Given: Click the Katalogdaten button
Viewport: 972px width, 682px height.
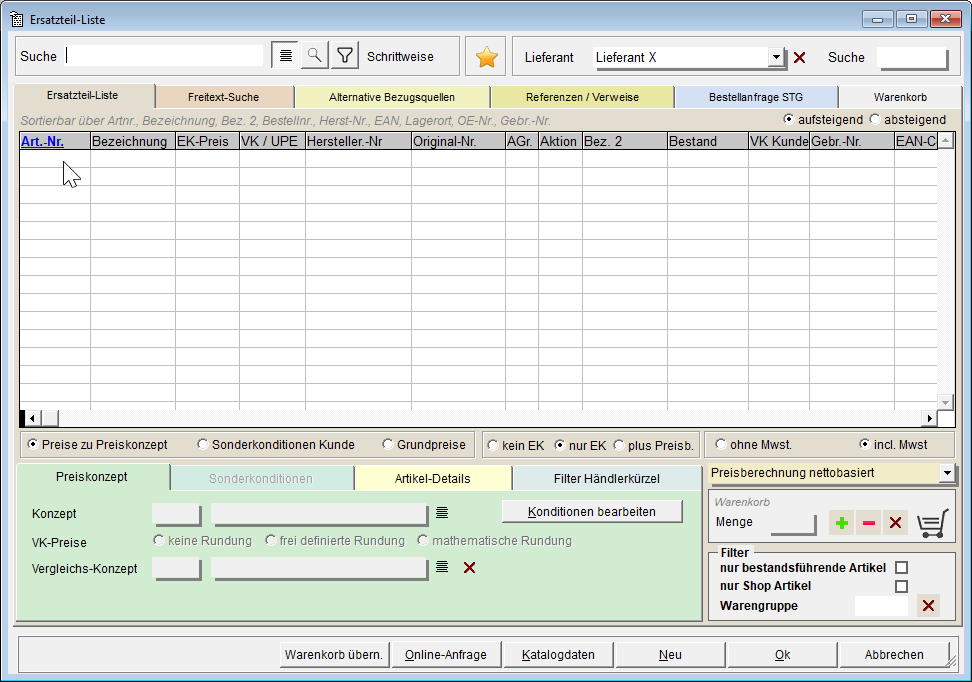Looking at the screenshot, I should tap(558, 655).
